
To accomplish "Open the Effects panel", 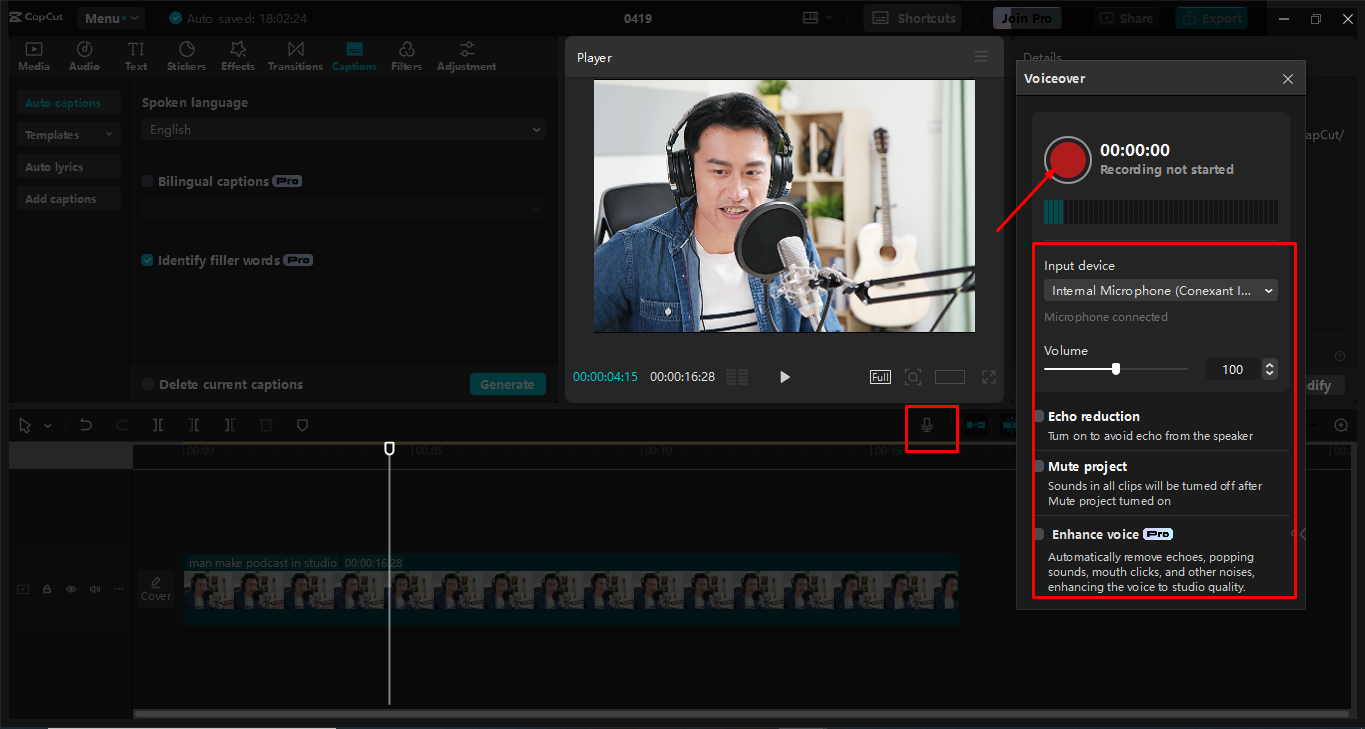I will pos(238,56).
